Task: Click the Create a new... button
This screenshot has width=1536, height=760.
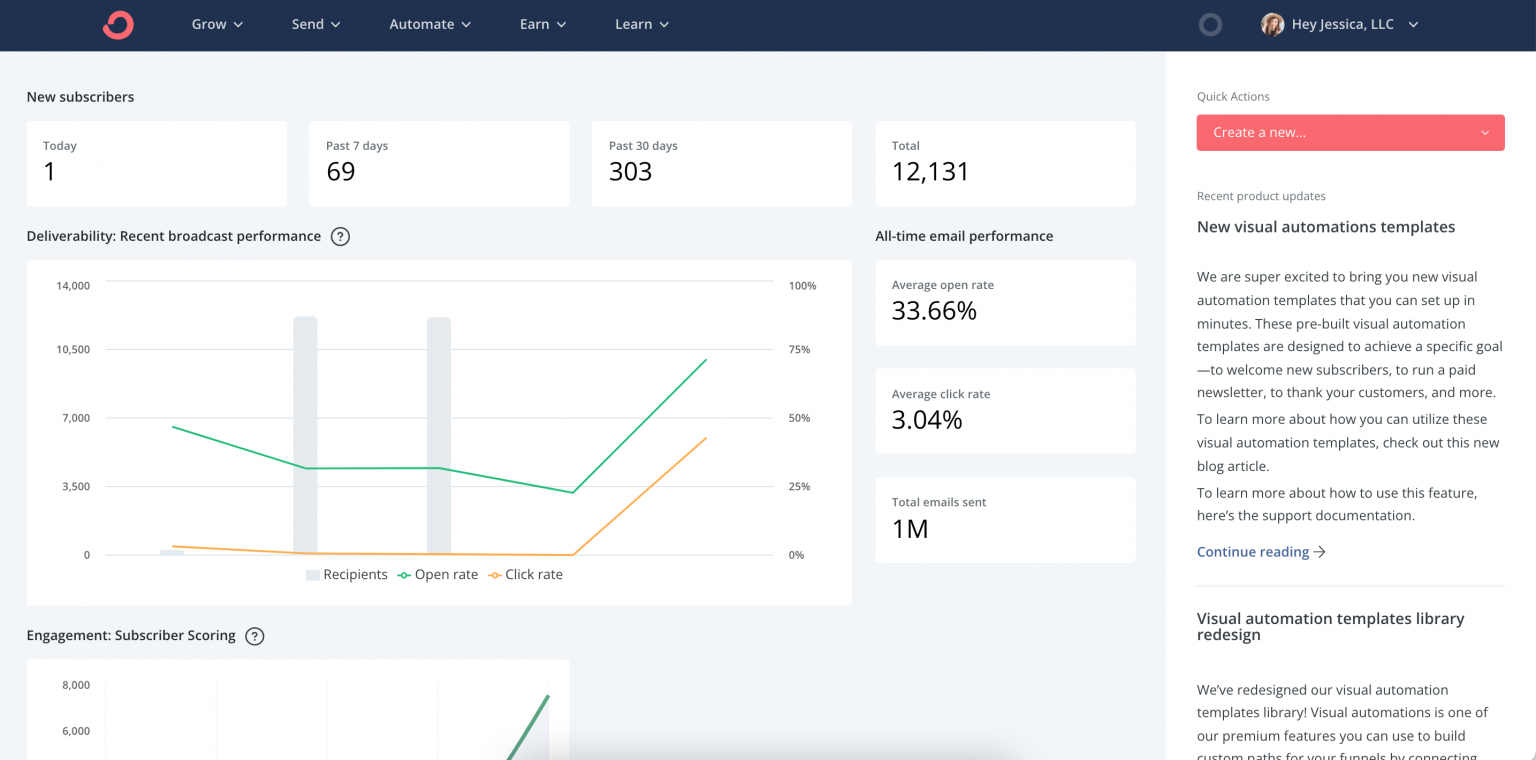Action: (1350, 132)
